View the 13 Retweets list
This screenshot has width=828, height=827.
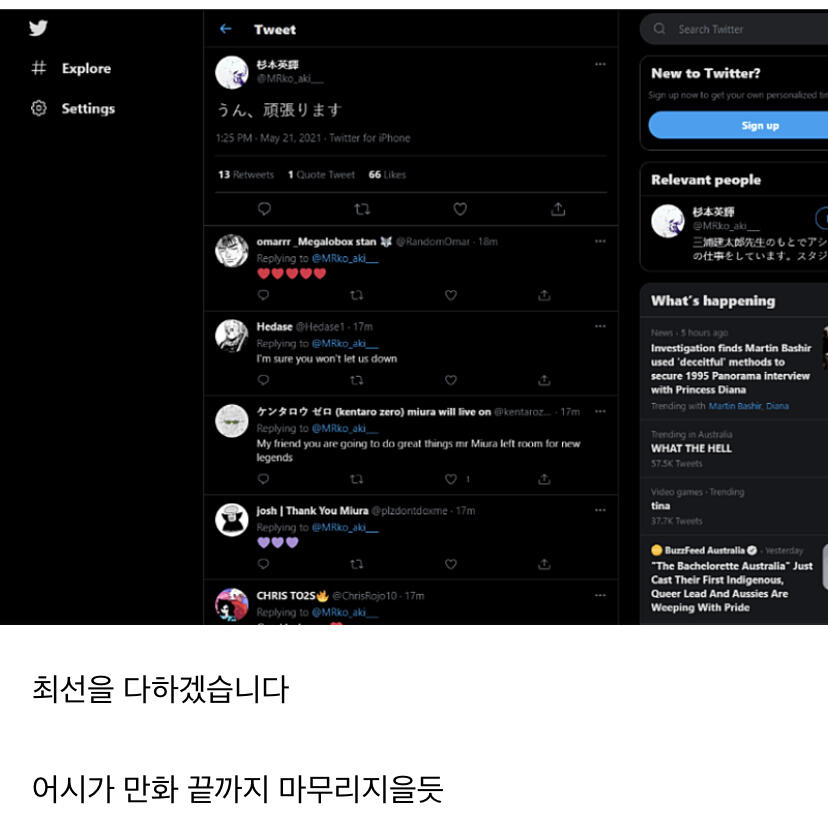(x=246, y=174)
